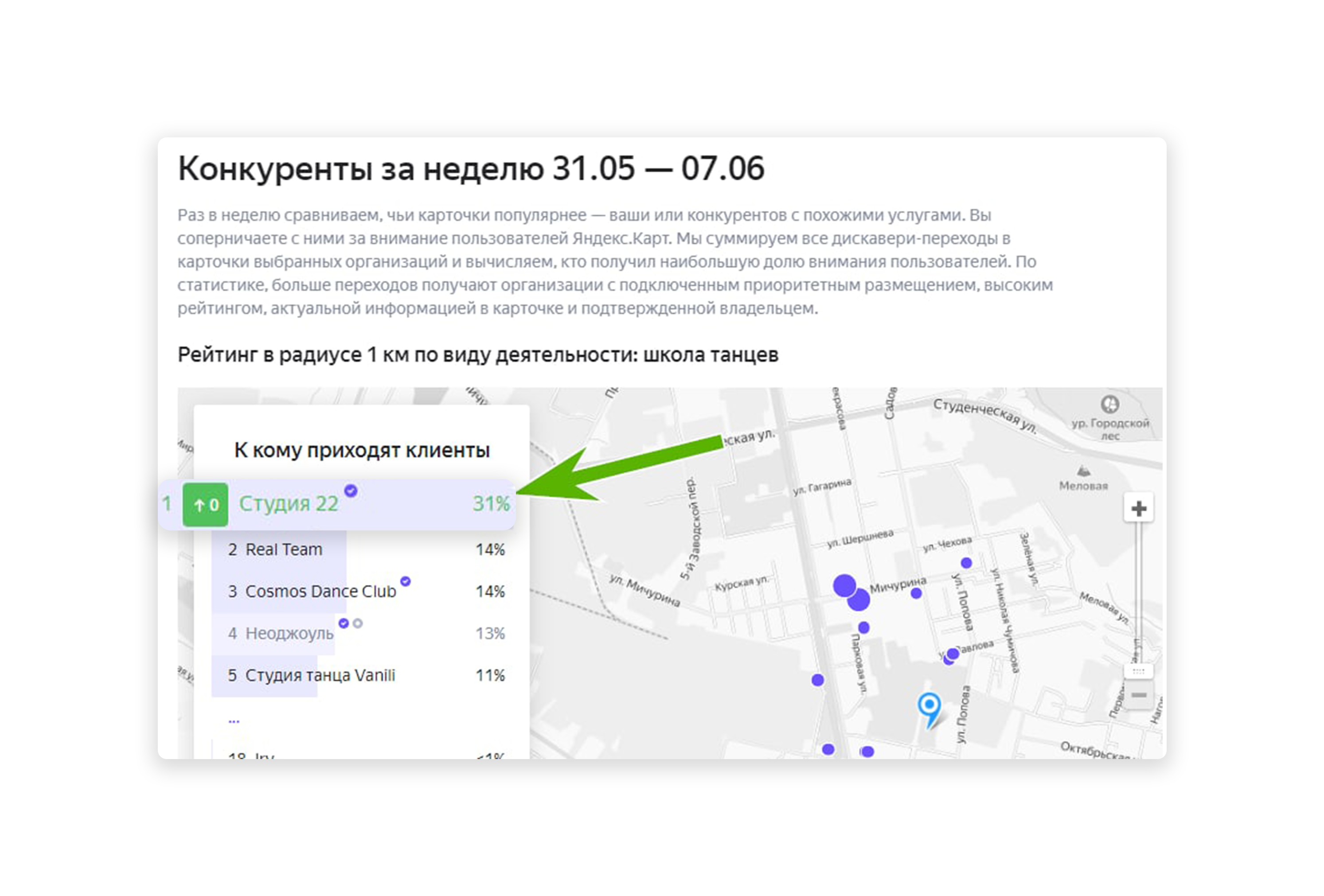The width and height of the screenshot is (1324, 896).
Task: Click the largest purple competitor dot
Action: tap(844, 585)
